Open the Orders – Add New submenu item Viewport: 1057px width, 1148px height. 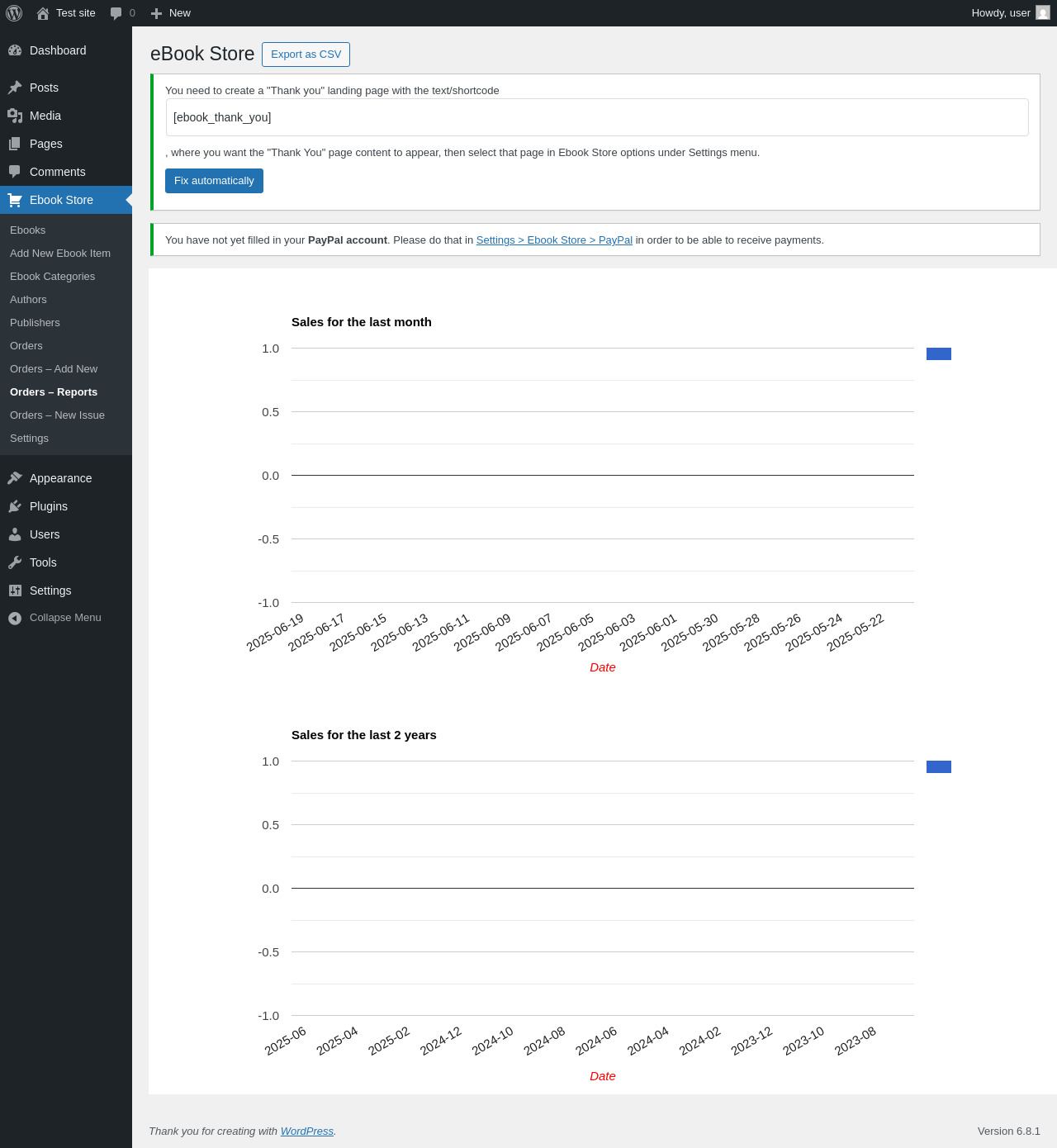coord(54,369)
